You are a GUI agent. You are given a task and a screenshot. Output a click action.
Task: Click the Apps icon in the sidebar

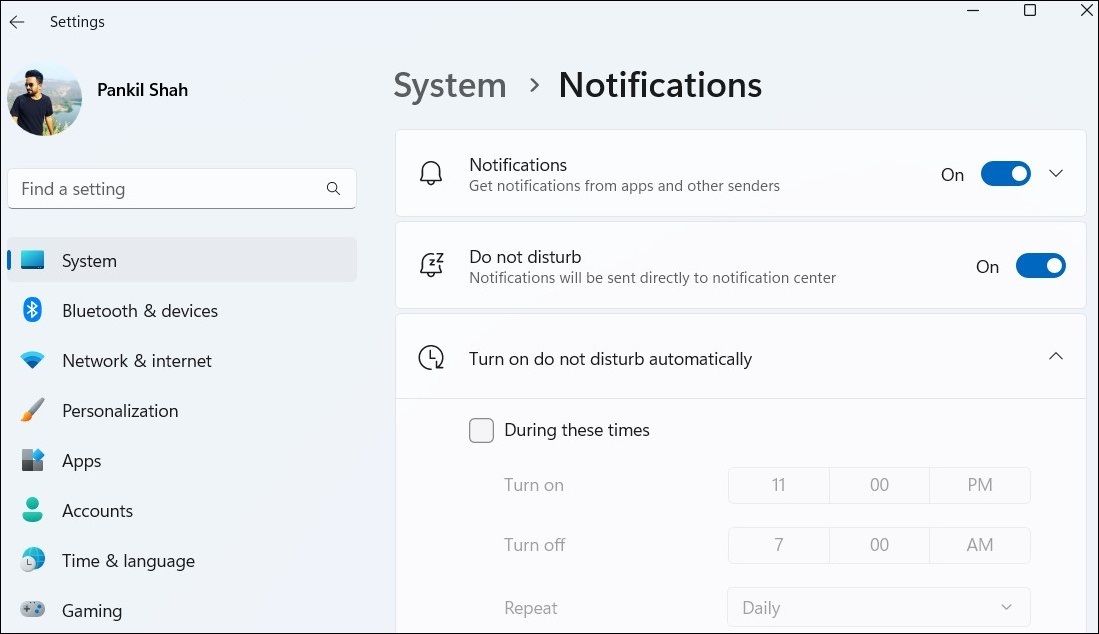pos(31,460)
